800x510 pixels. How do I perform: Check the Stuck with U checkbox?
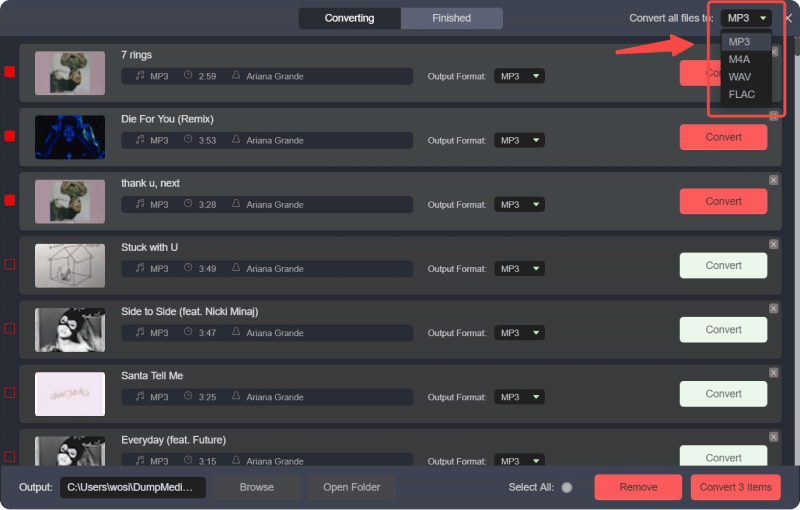coord(10,265)
